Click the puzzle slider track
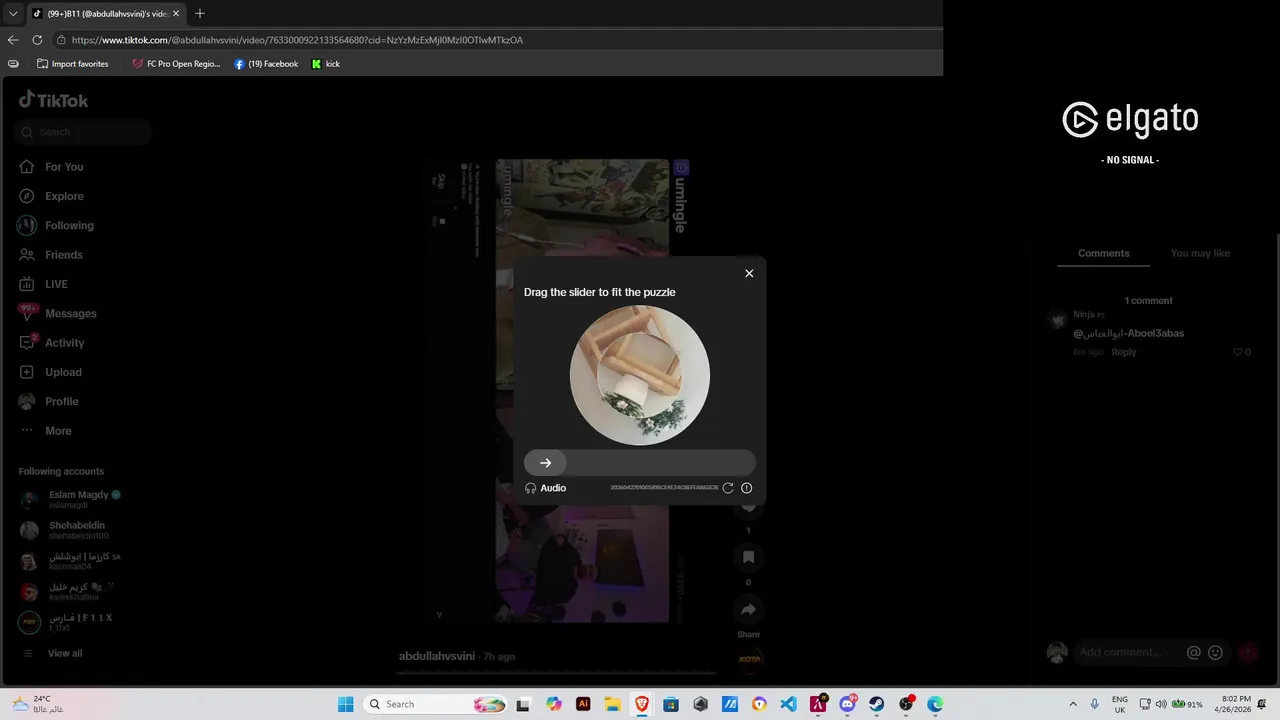The height and width of the screenshot is (720, 1280). point(640,463)
